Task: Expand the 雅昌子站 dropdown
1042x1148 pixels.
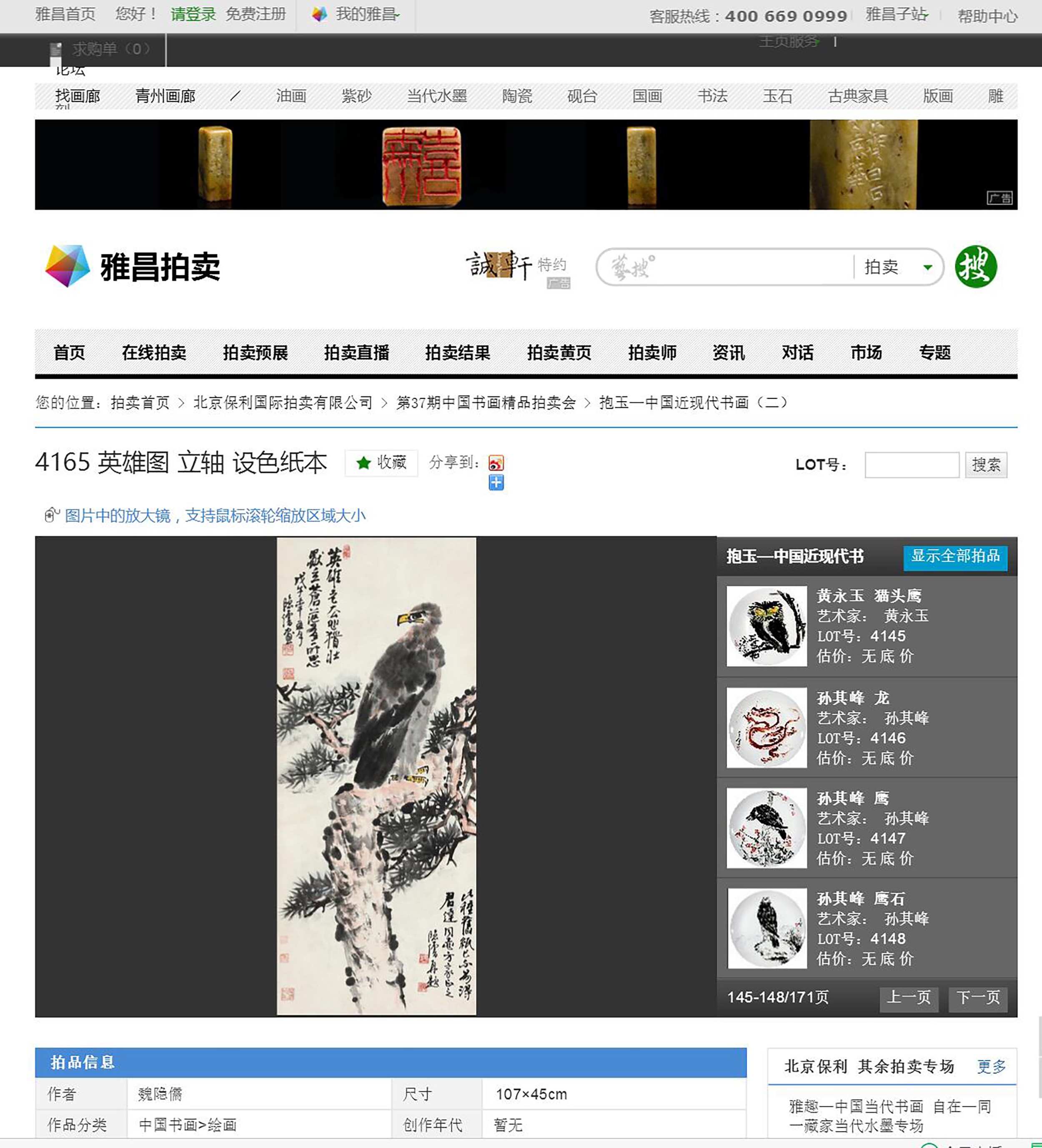Action: coord(897,15)
